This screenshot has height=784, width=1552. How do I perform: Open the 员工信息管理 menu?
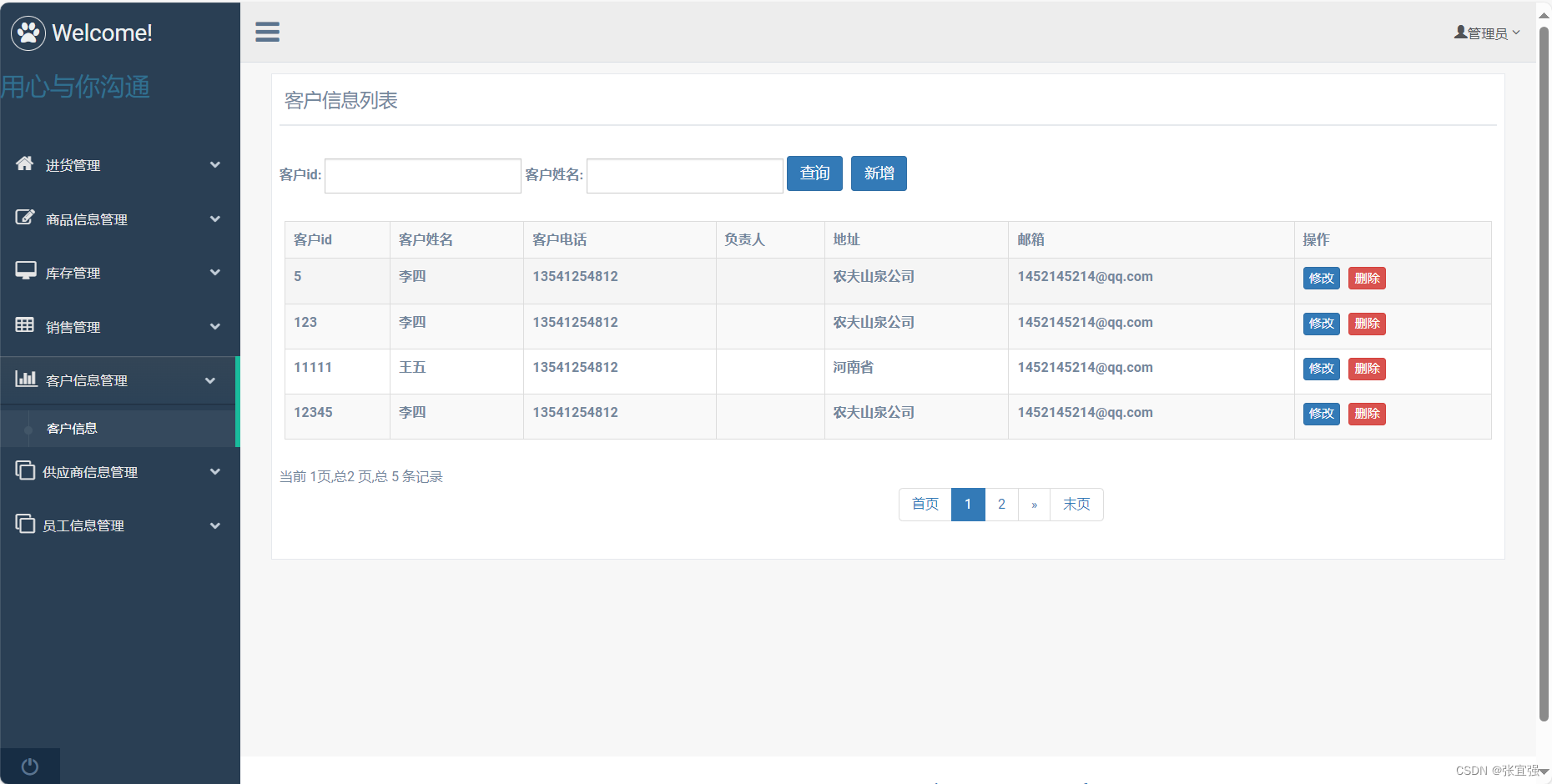(118, 526)
